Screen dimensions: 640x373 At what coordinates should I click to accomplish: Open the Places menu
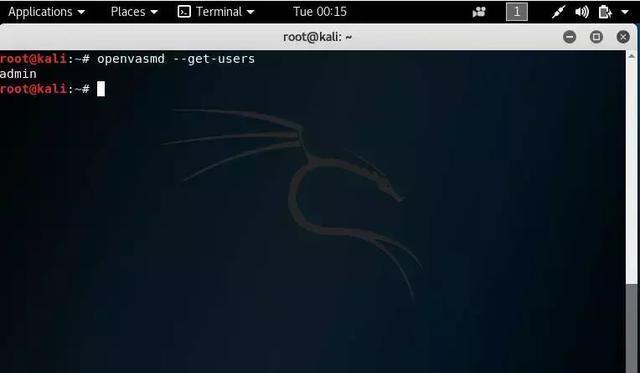[134, 11]
